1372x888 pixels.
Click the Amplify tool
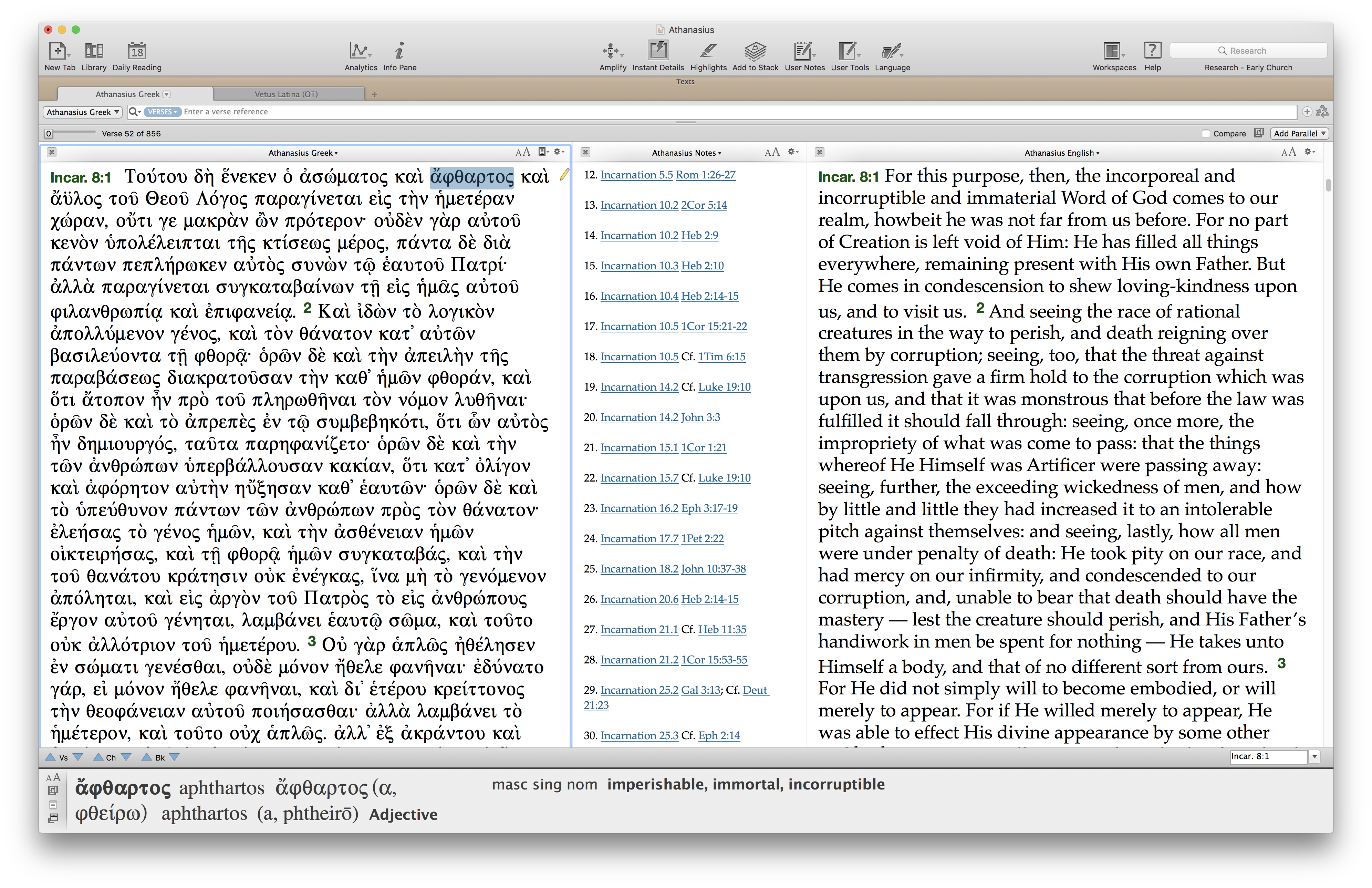[612, 56]
